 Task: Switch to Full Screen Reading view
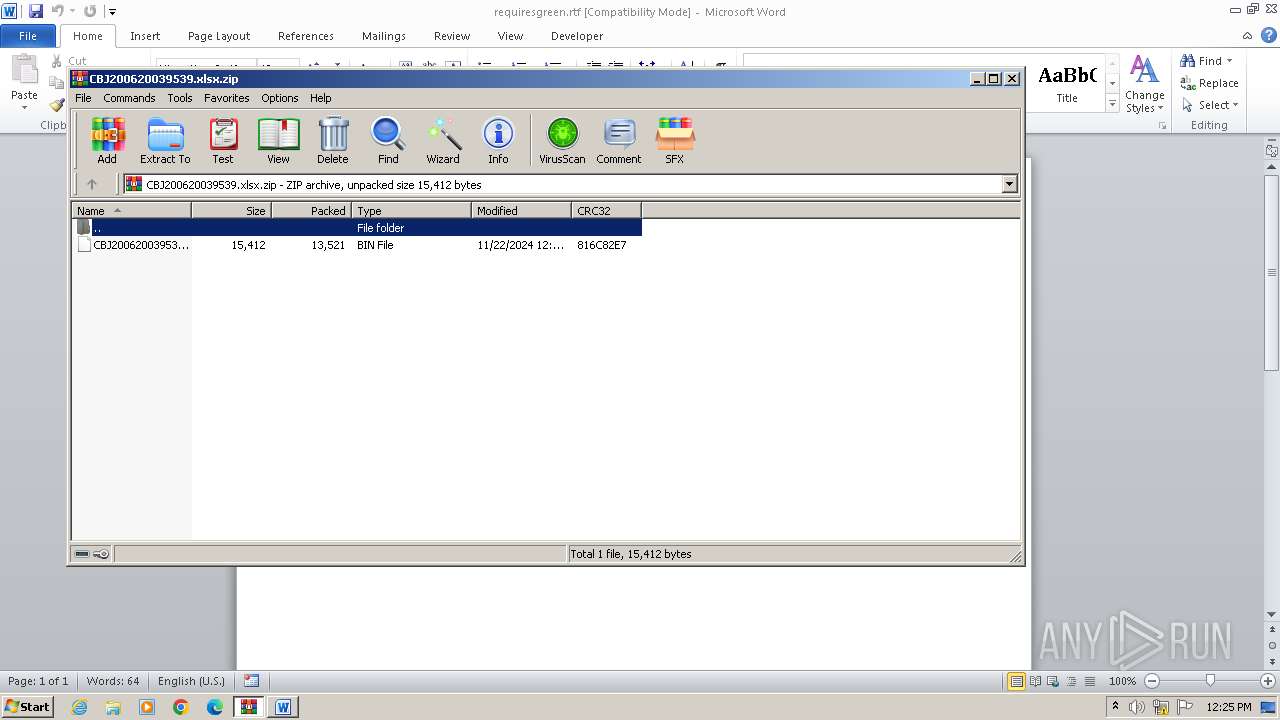1035,681
